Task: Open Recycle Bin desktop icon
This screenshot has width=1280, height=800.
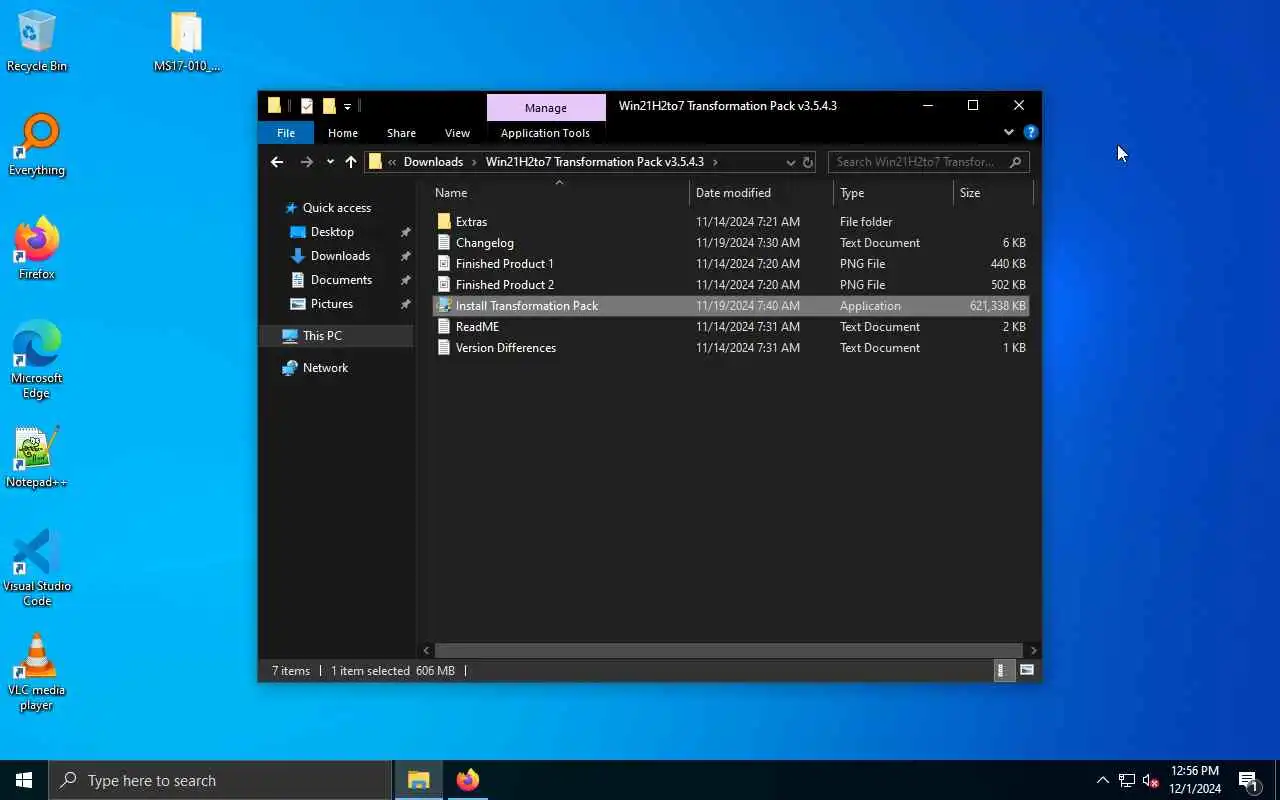Action: click(x=37, y=41)
